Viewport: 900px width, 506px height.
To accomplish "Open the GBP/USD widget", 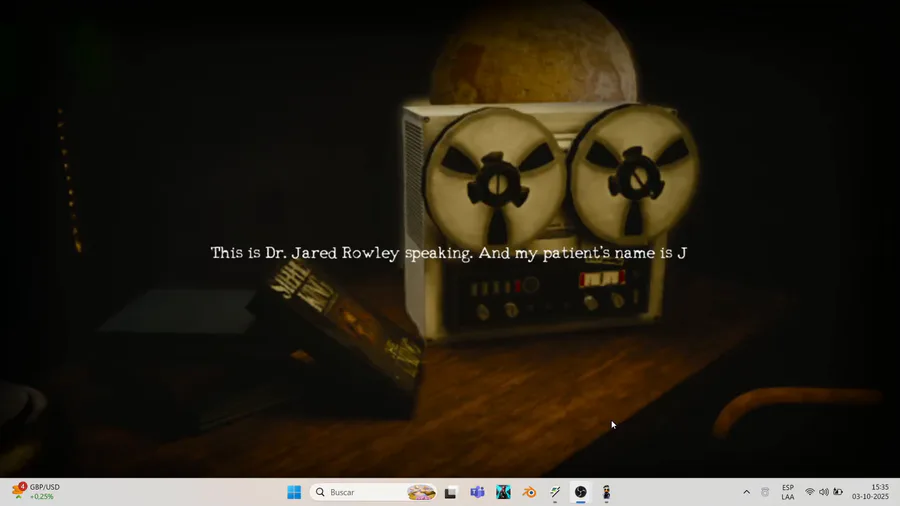I will tap(36, 492).
